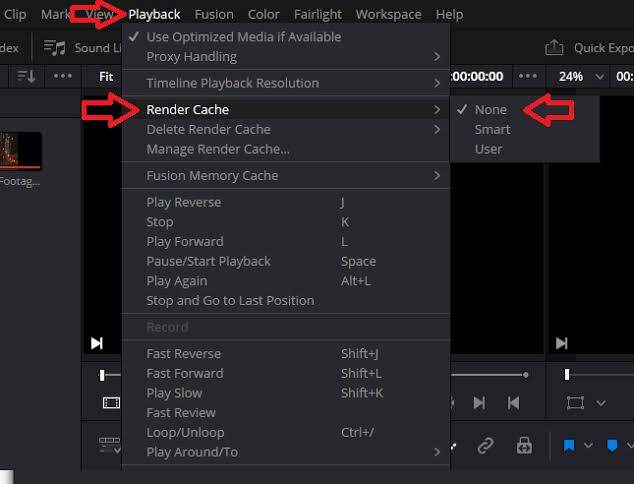Open source viewer Fit zoom dropdown
634x484 pixels.
(106, 76)
